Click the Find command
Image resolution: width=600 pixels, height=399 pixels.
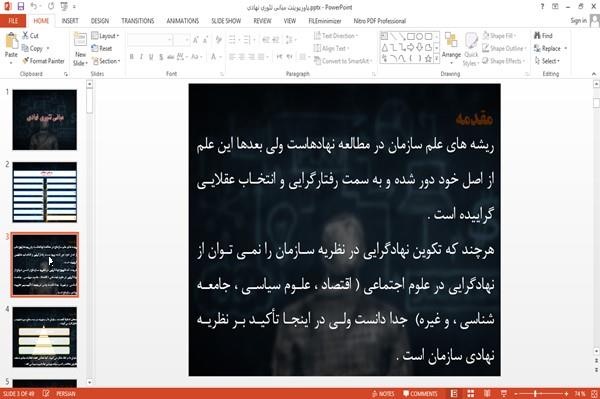(543, 36)
